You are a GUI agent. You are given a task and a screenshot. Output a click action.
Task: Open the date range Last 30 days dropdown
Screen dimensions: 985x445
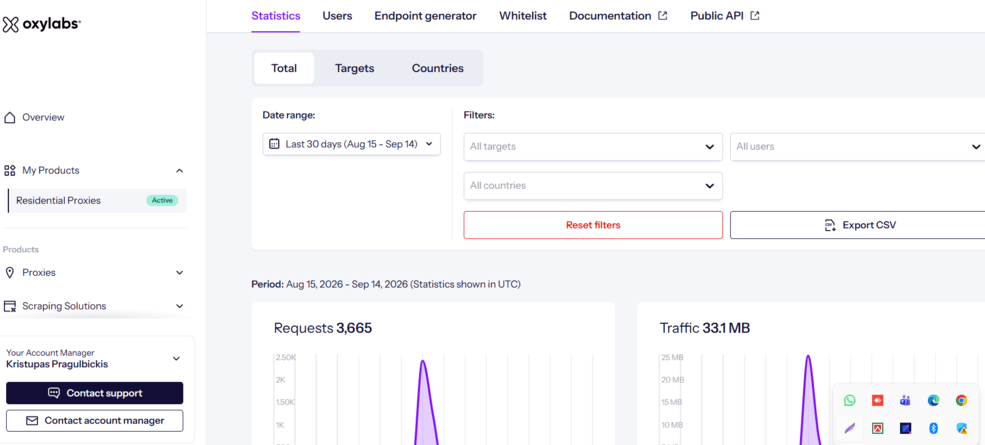352,144
